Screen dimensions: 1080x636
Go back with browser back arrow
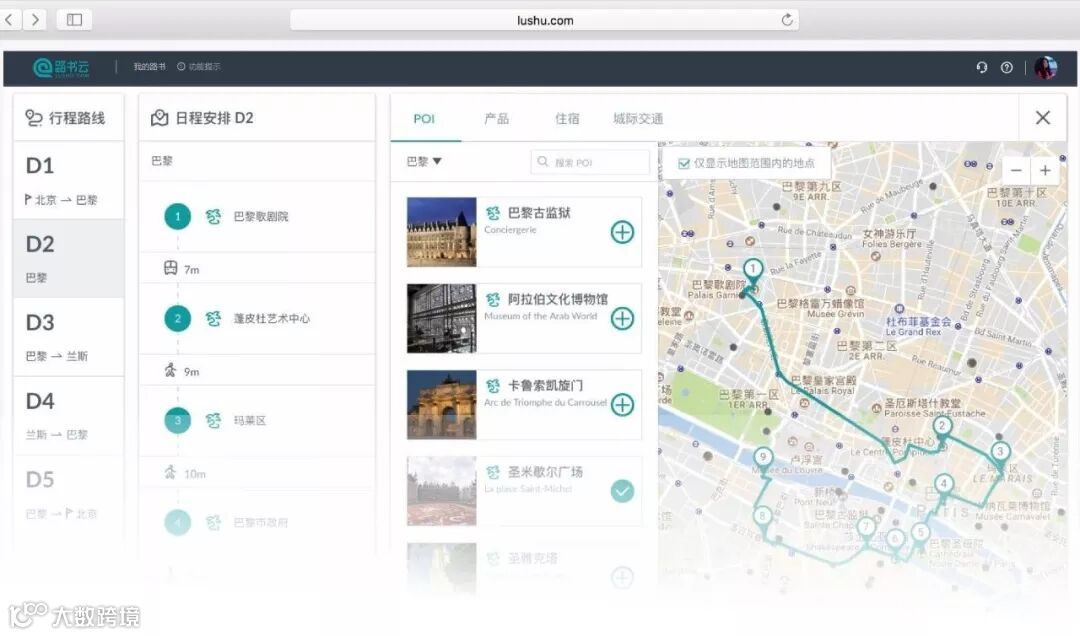10,19
